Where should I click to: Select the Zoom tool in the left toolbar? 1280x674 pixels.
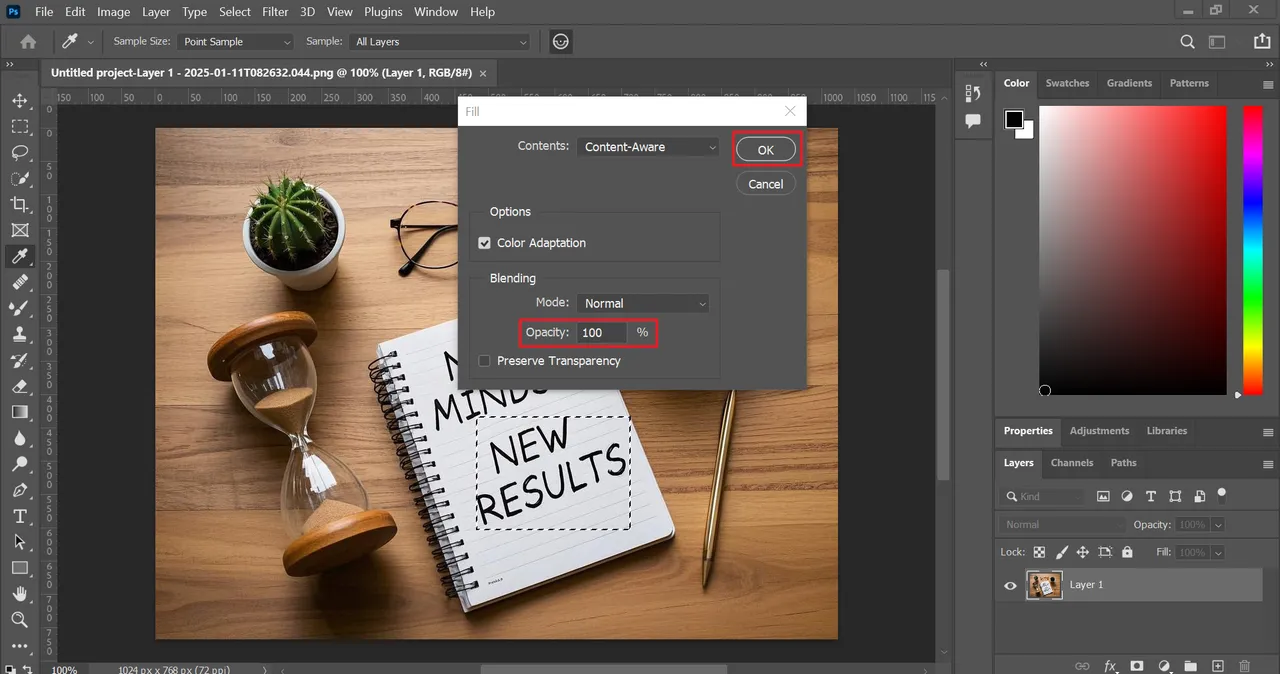[x=19, y=620]
